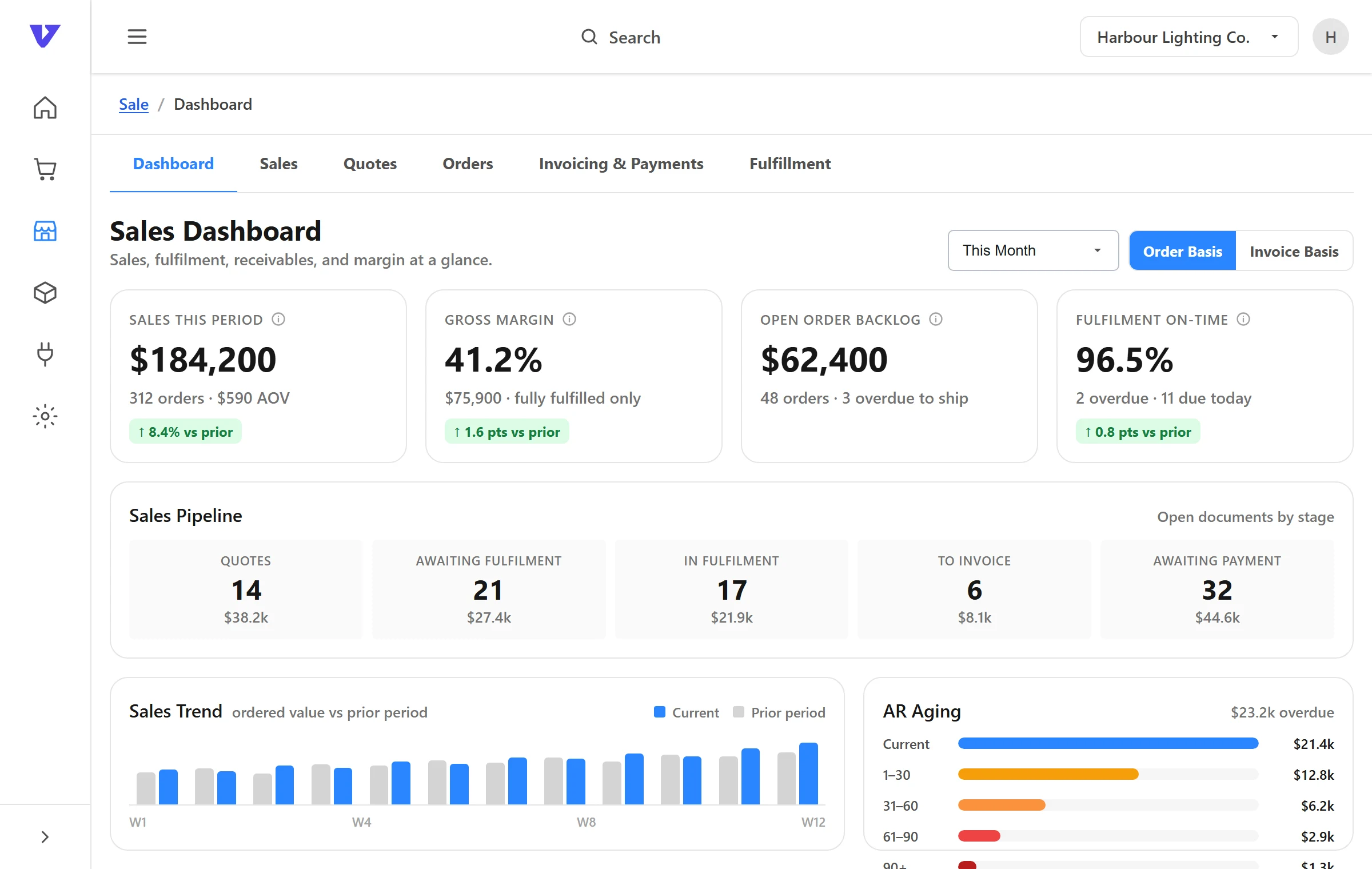Click info icon beside Open Order Backlog
The height and width of the screenshot is (869, 1372).
point(936,319)
